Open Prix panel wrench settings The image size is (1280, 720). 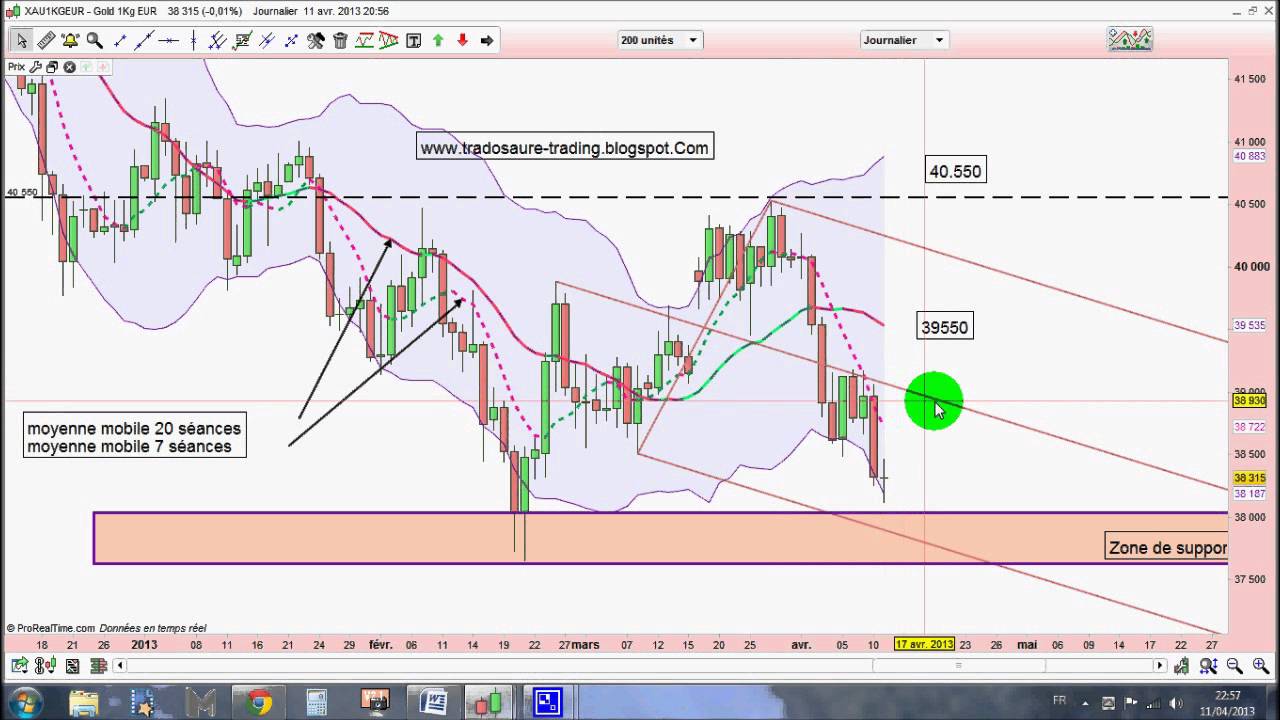pos(35,67)
